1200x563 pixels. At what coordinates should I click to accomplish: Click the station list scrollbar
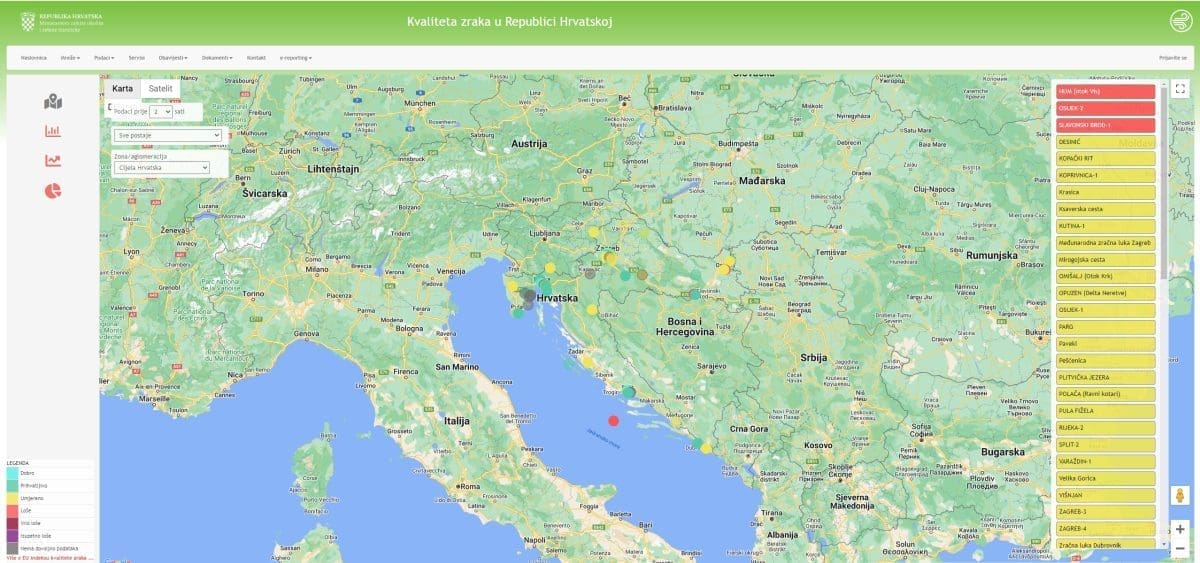point(1163,300)
